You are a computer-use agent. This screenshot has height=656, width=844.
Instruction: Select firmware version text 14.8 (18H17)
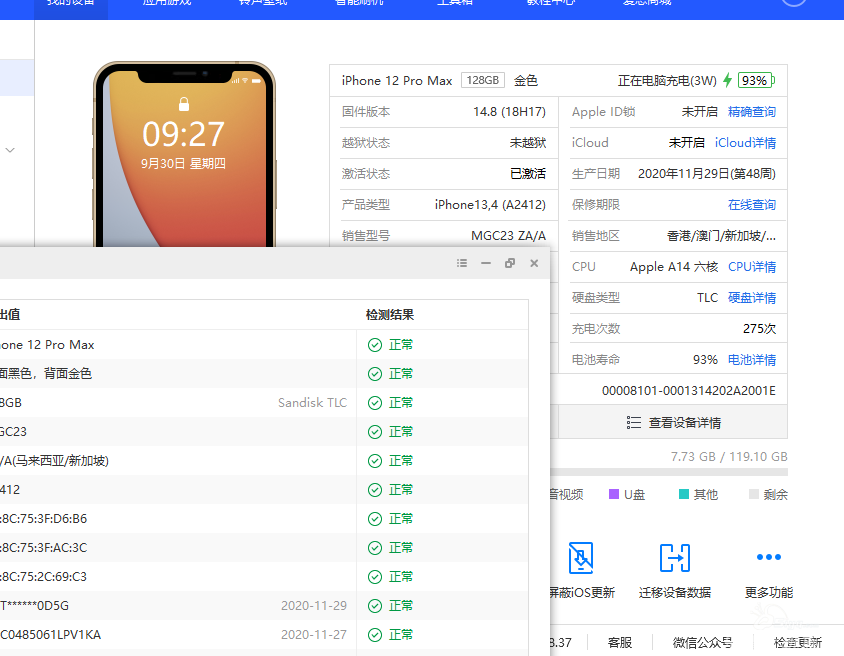(509, 112)
